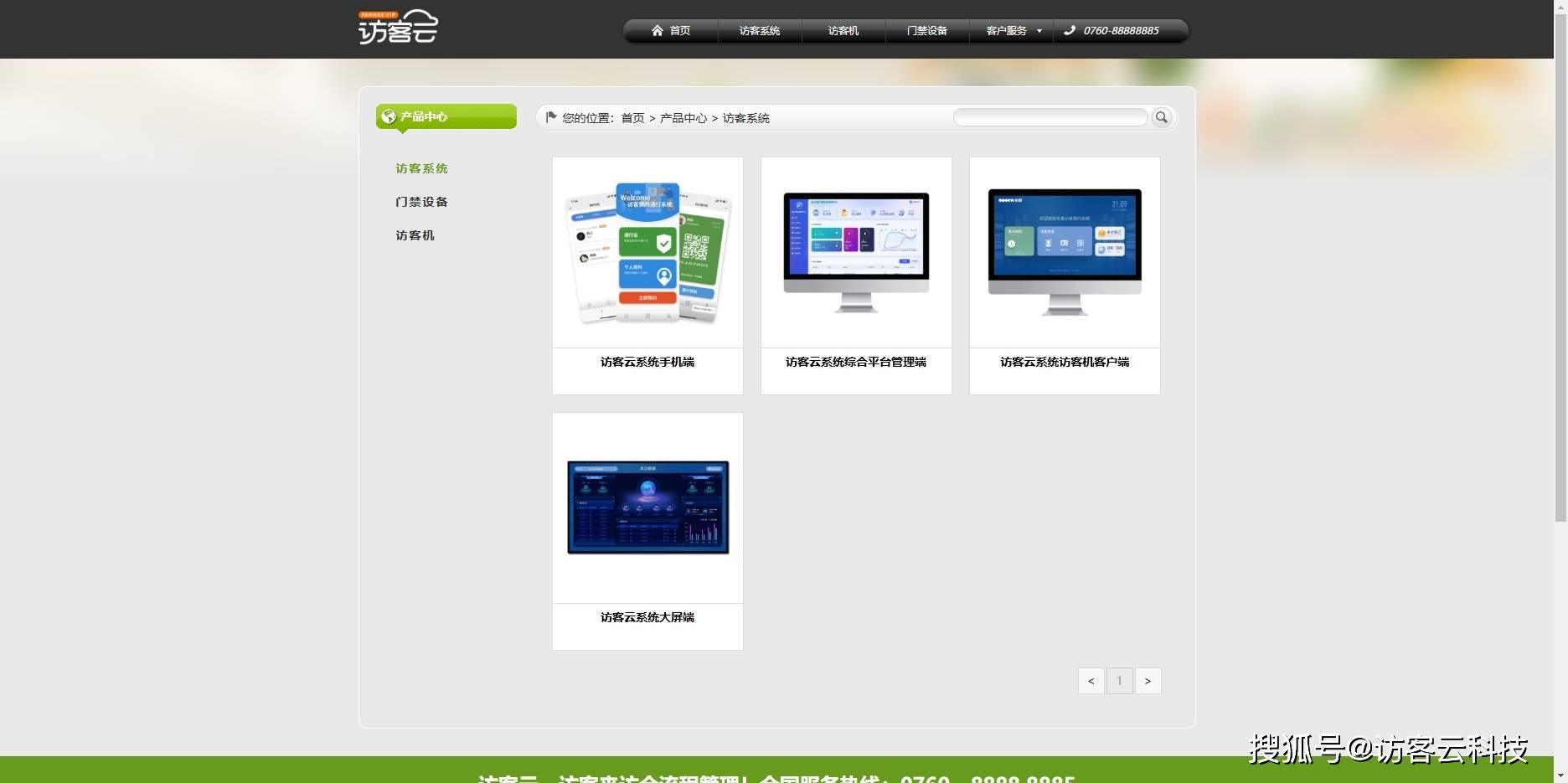
Task: Expand the 客户服务 dropdown arrow
Action: pos(1039,31)
